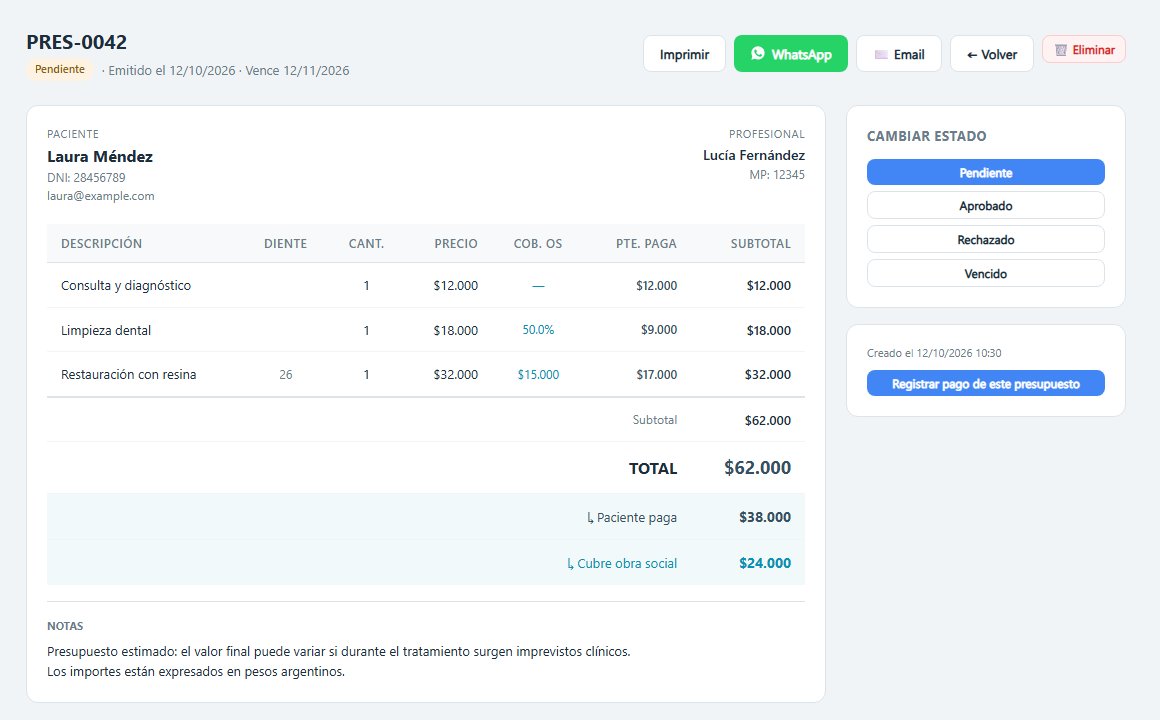Change status to Aprobado
1160x720 pixels.
coord(985,206)
